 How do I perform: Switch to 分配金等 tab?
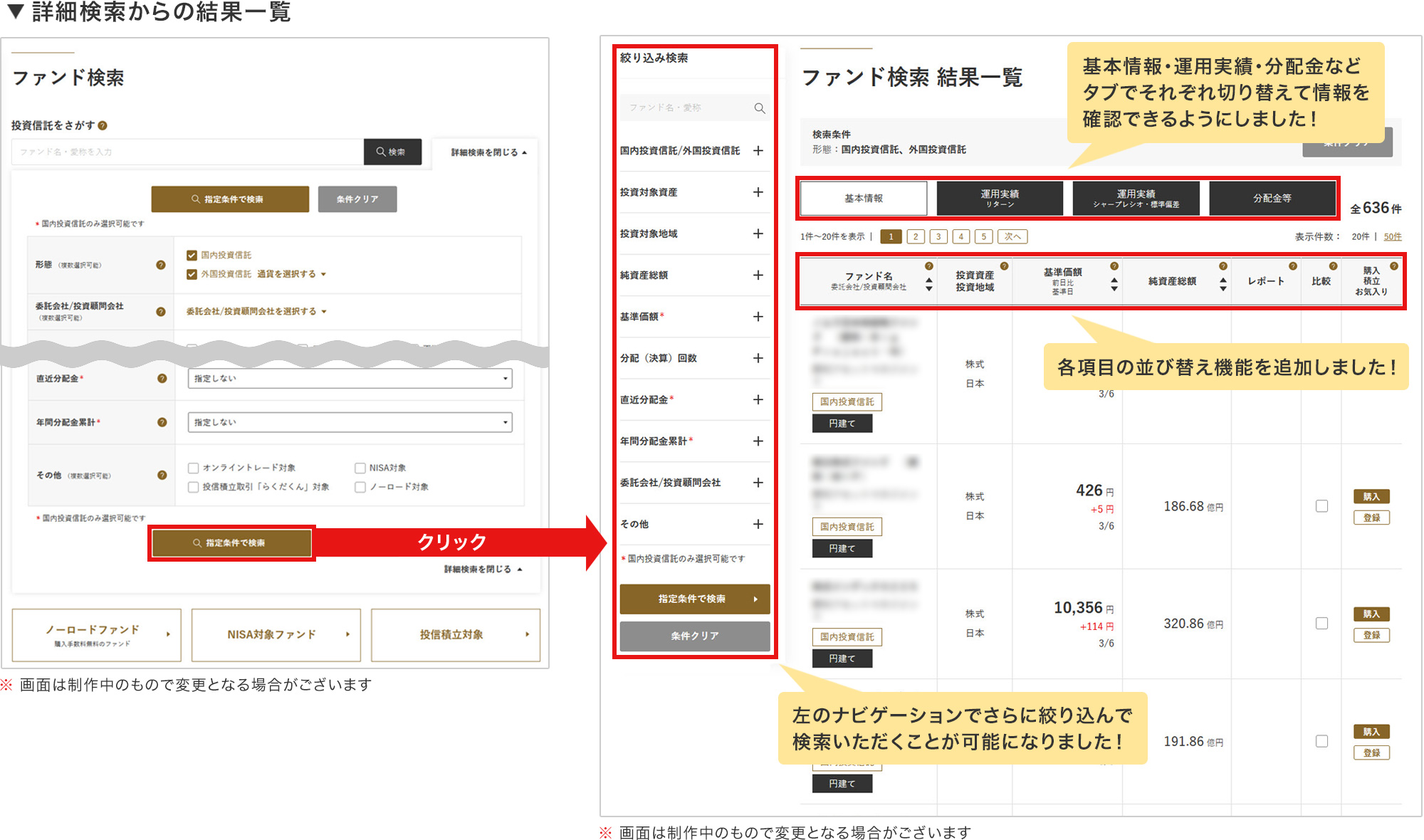(x=1272, y=198)
